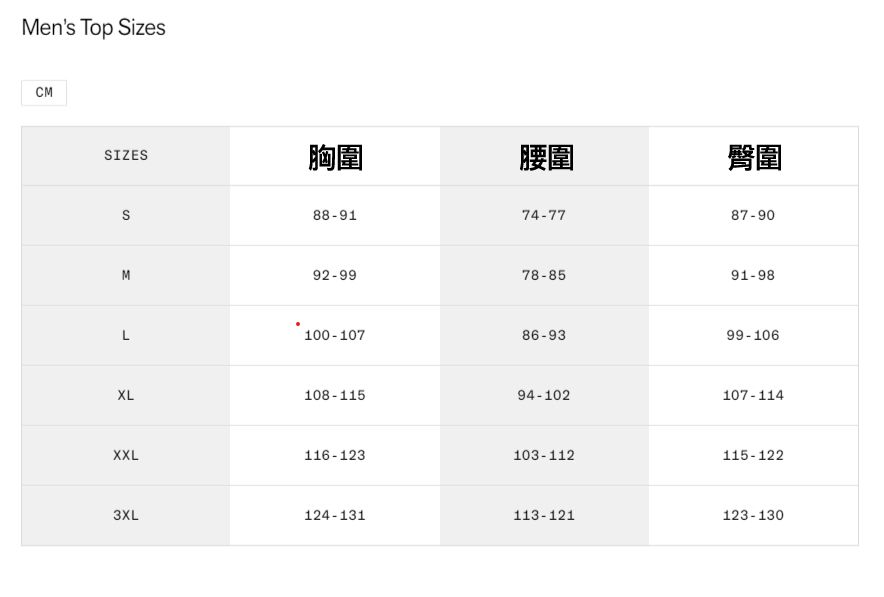The height and width of the screenshot is (597, 884).
Task: Select the 124-131 chest value for 3XL
Action: point(335,516)
